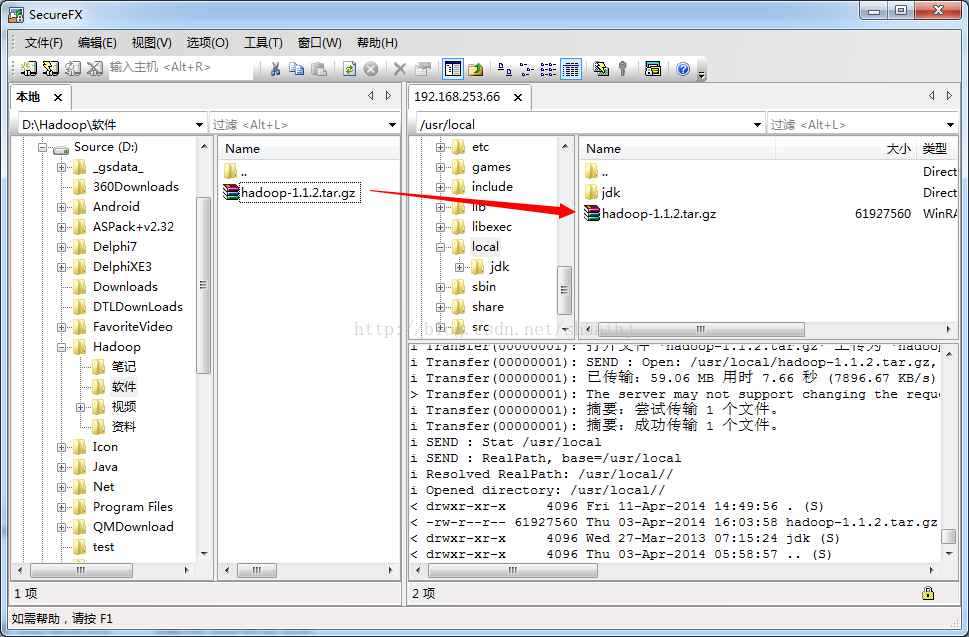Toggle the folder tree pane icon

(453, 69)
